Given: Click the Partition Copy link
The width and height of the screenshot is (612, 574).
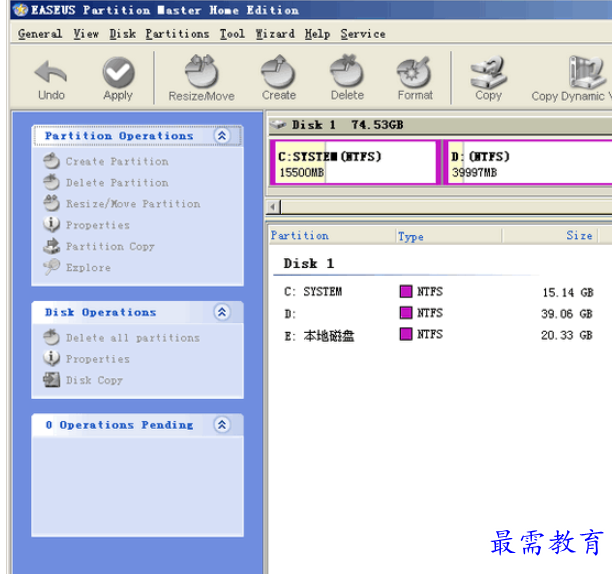Looking at the screenshot, I should [110, 246].
